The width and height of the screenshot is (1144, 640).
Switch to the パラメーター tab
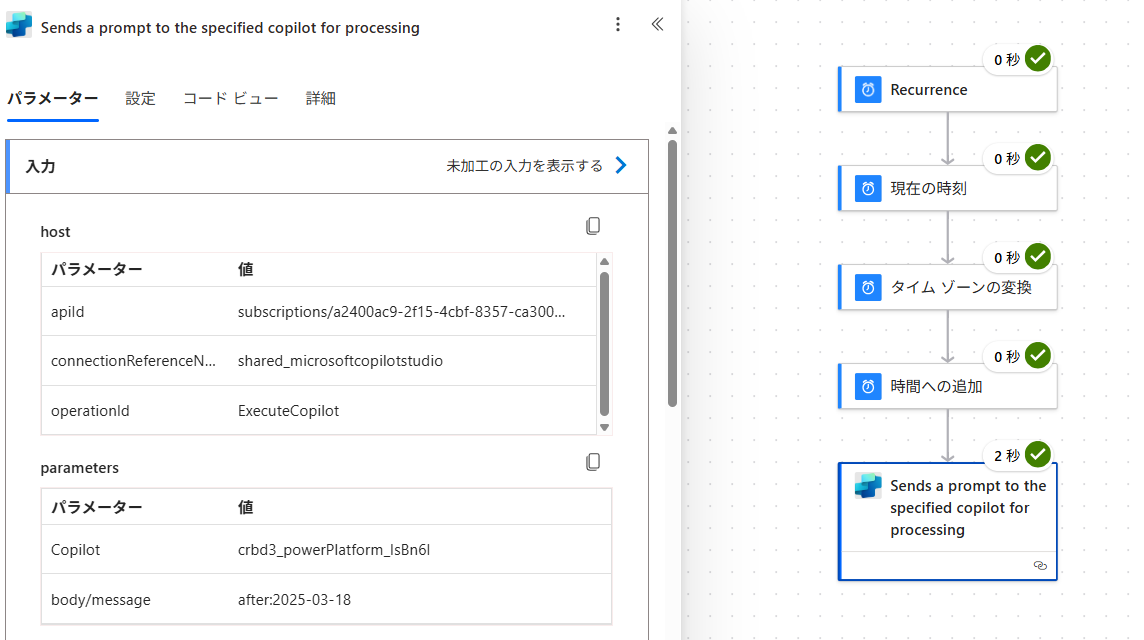click(x=53, y=99)
